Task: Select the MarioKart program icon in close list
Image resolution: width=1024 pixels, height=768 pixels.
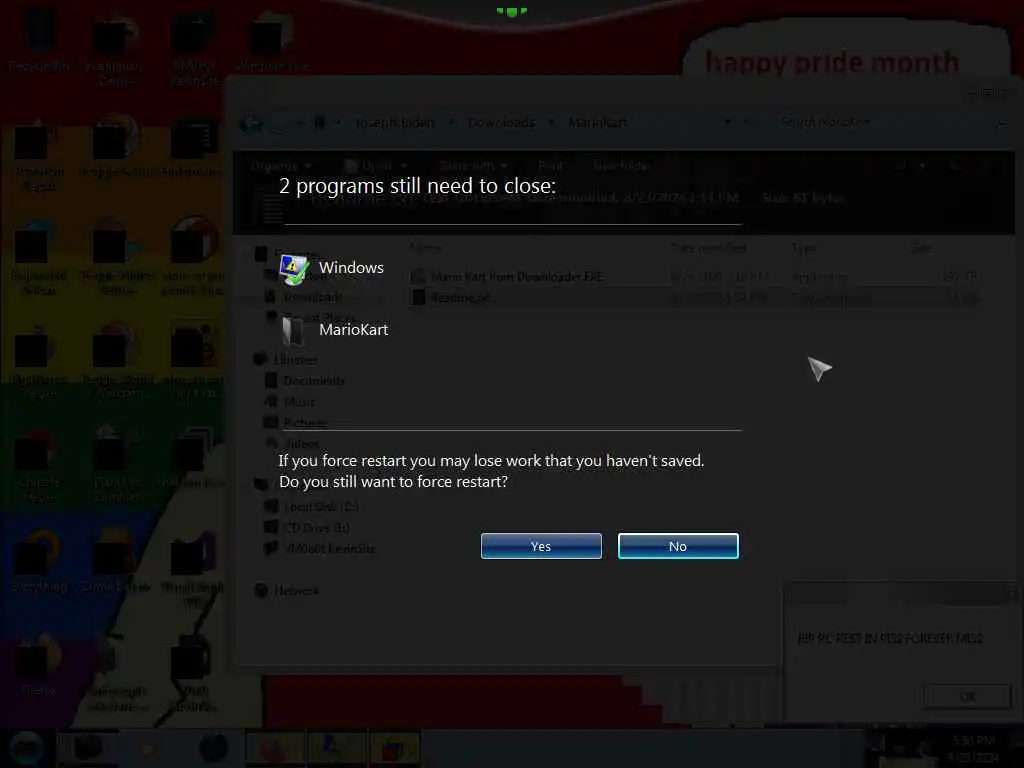Action: pos(294,330)
